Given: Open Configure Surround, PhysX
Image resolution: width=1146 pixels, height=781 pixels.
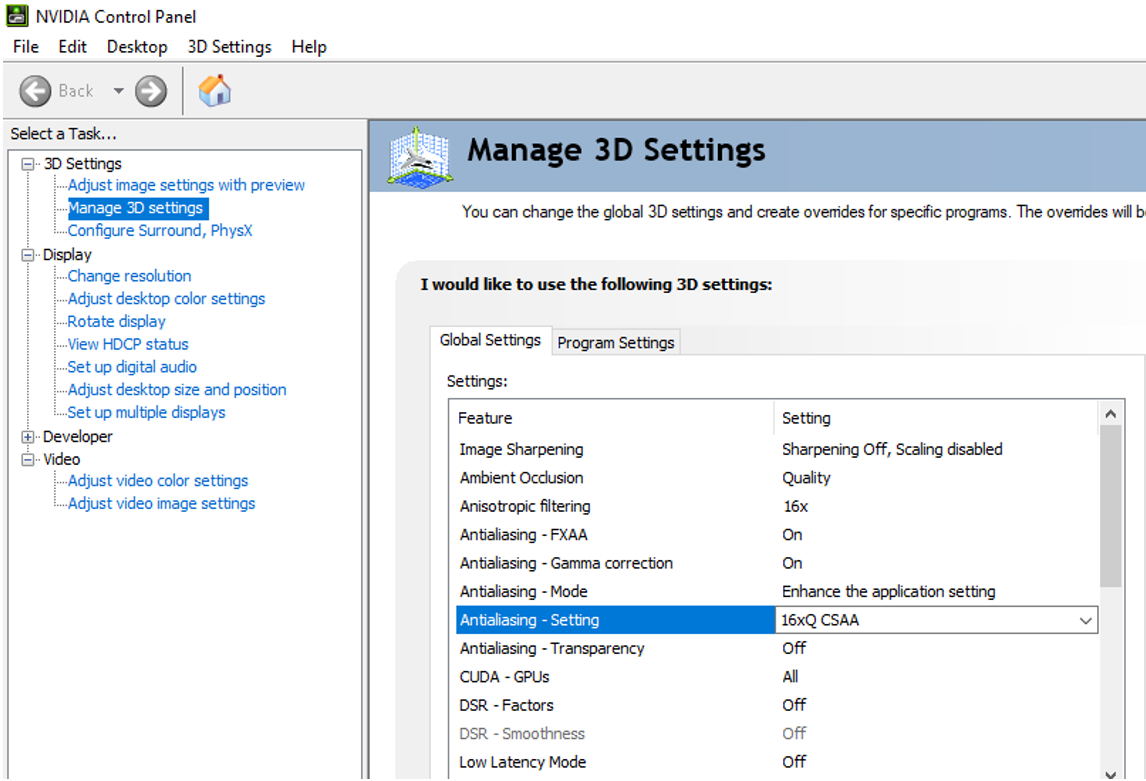Looking at the screenshot, I should [x=160, y=231].
